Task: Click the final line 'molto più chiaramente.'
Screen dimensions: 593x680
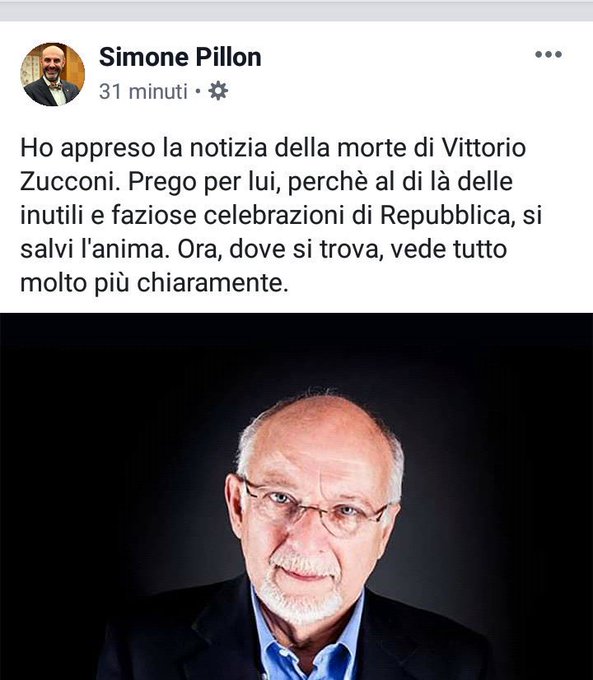Action: (x=154, y=283)
